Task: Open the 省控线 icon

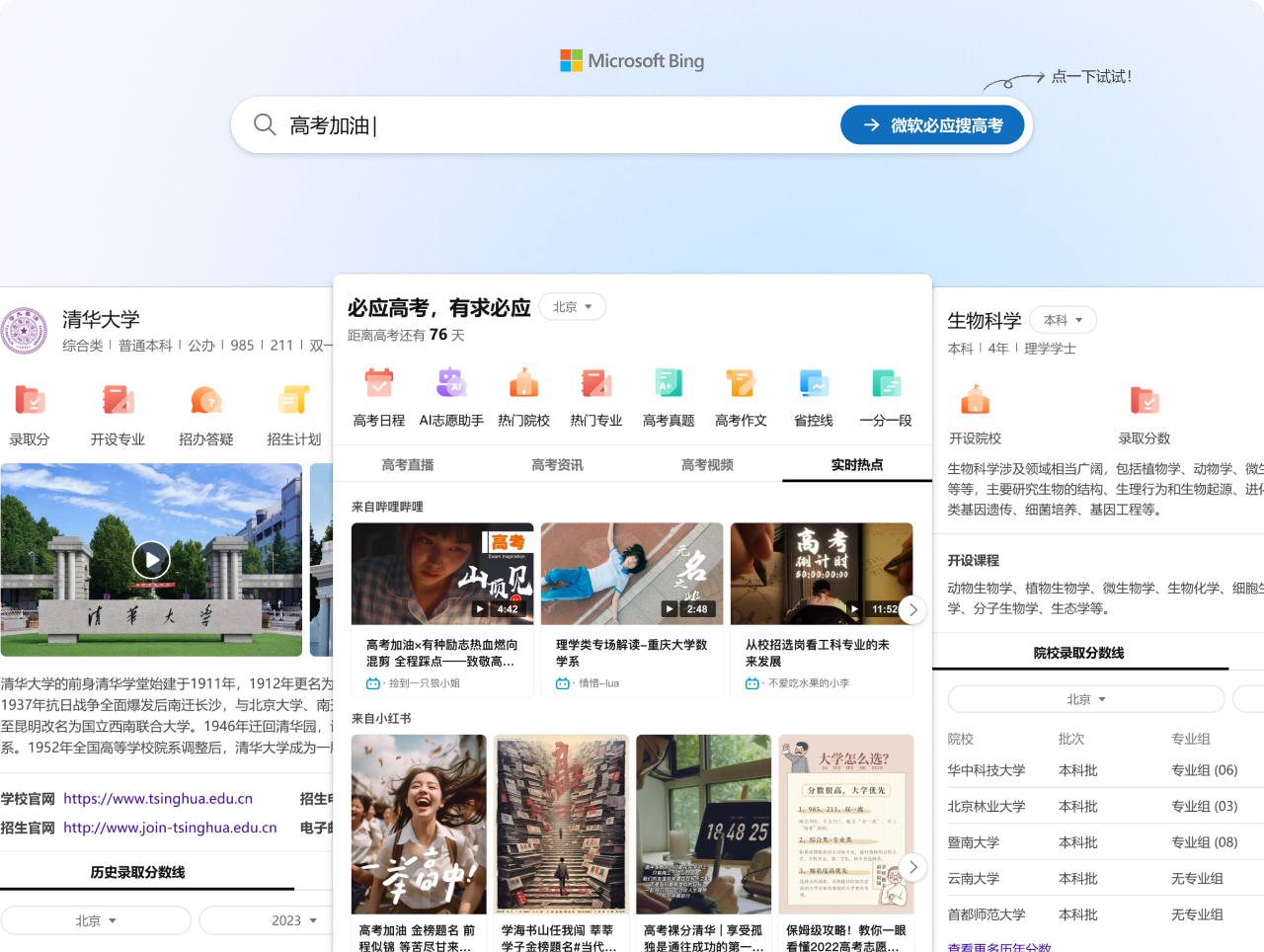Action: point(814,383)
